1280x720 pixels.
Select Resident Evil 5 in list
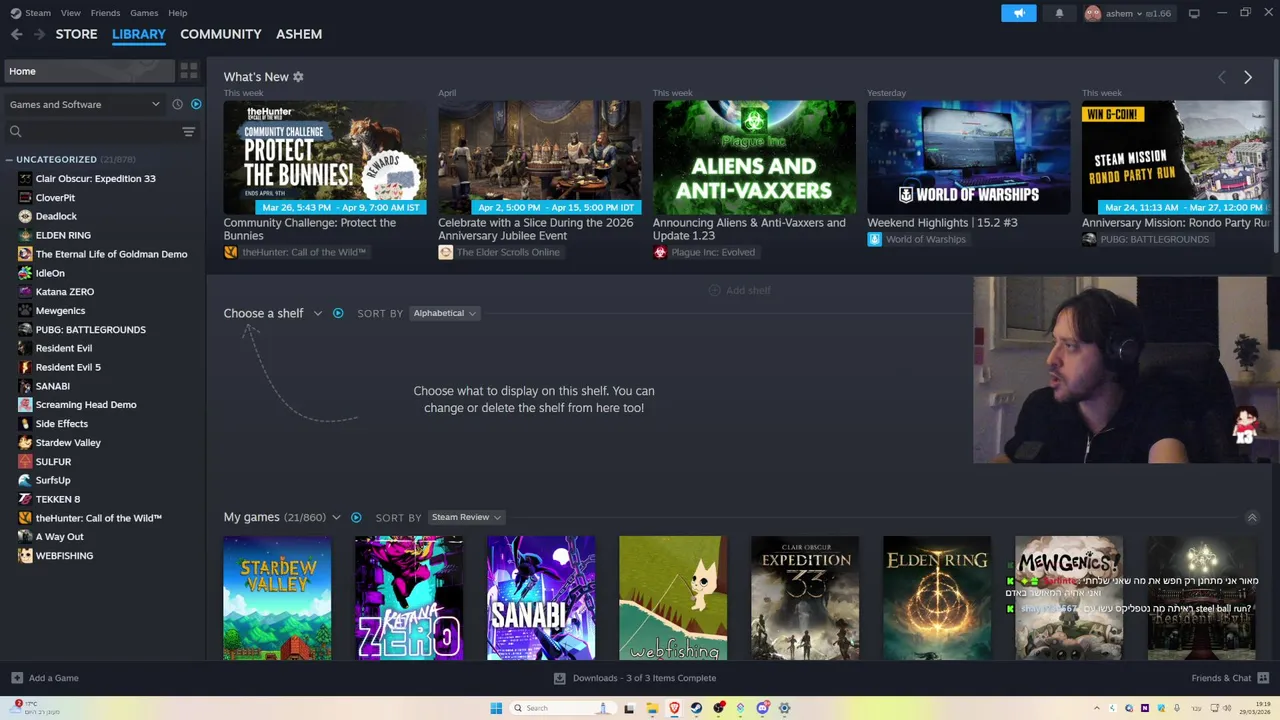point(68,367)
